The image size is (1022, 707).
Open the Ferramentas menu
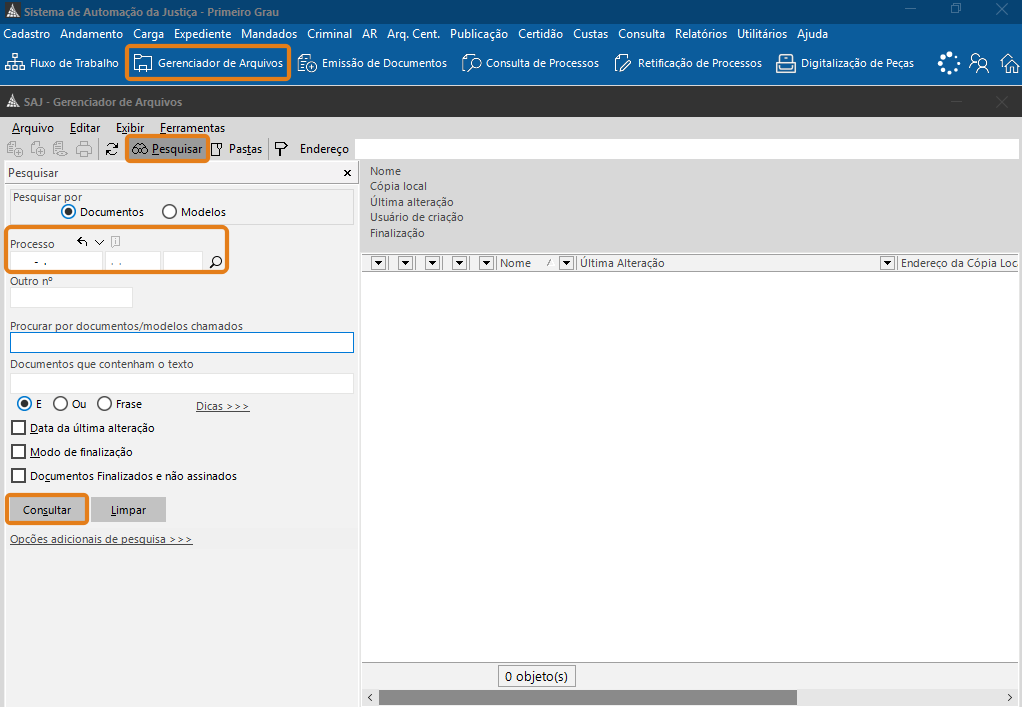(x=192, y=128)
